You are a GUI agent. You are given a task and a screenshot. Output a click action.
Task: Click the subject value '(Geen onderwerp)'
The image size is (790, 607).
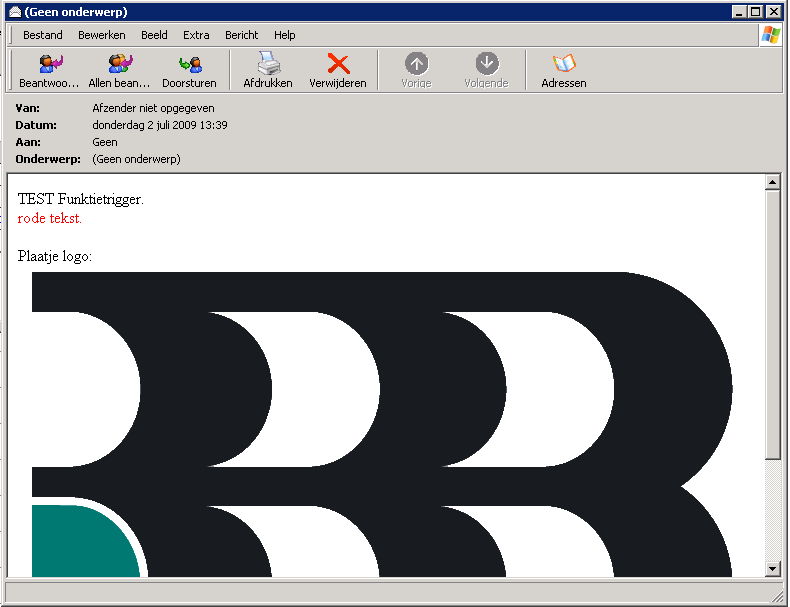tap(136, 159)
